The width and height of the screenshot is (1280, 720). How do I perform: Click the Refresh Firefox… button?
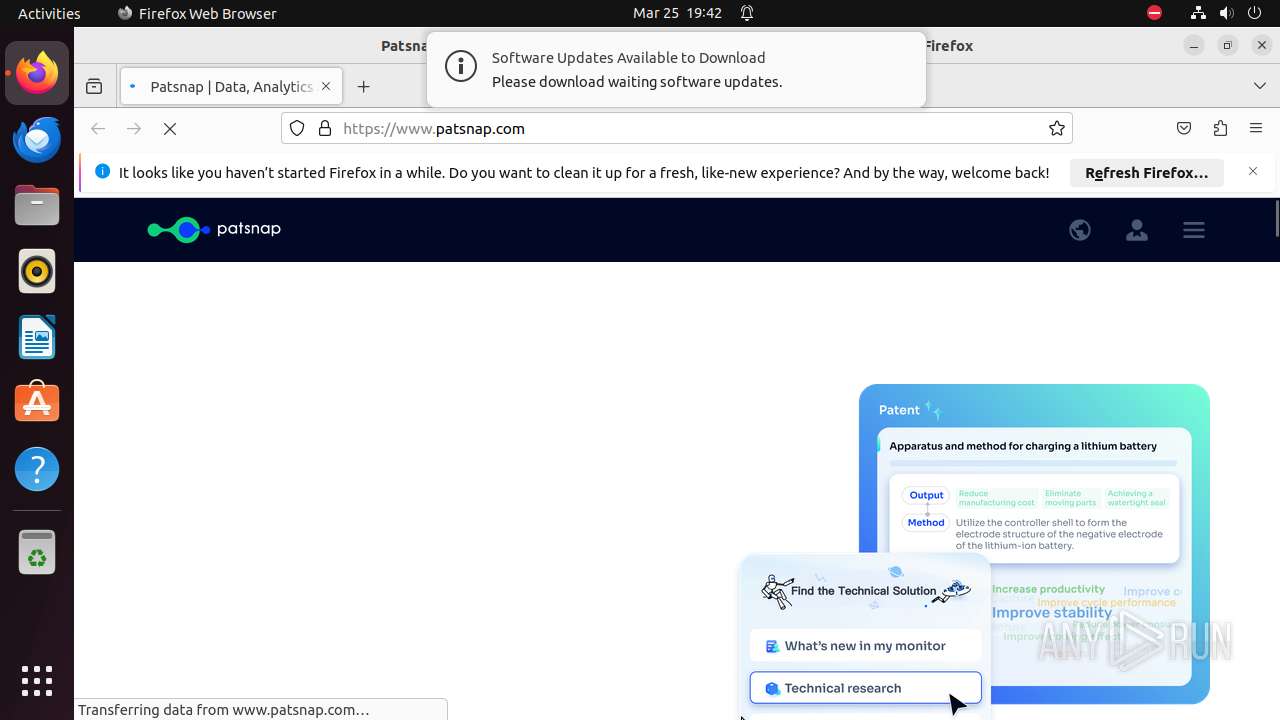coord(1147,173)
